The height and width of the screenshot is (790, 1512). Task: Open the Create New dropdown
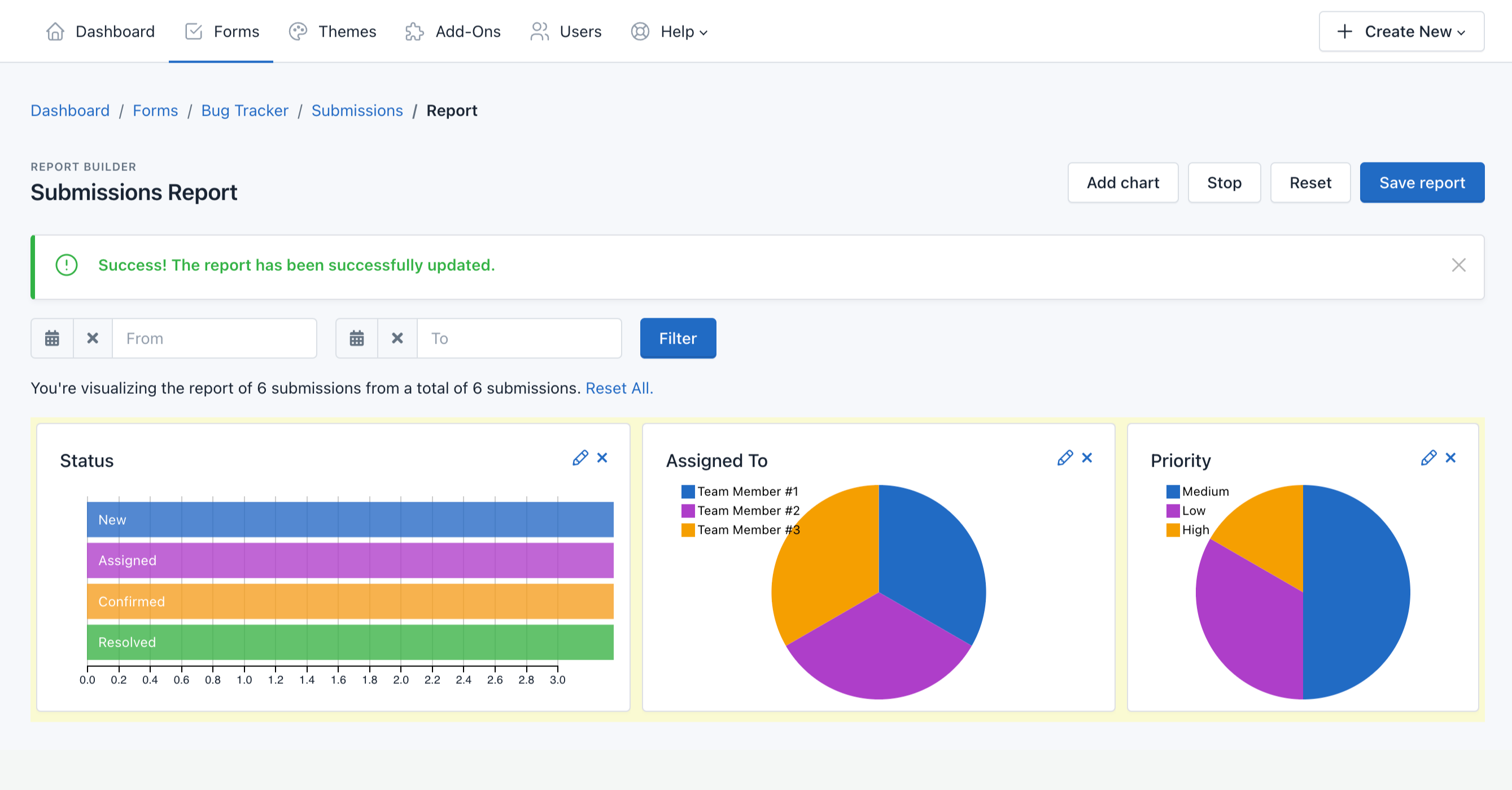[1401, 32]
